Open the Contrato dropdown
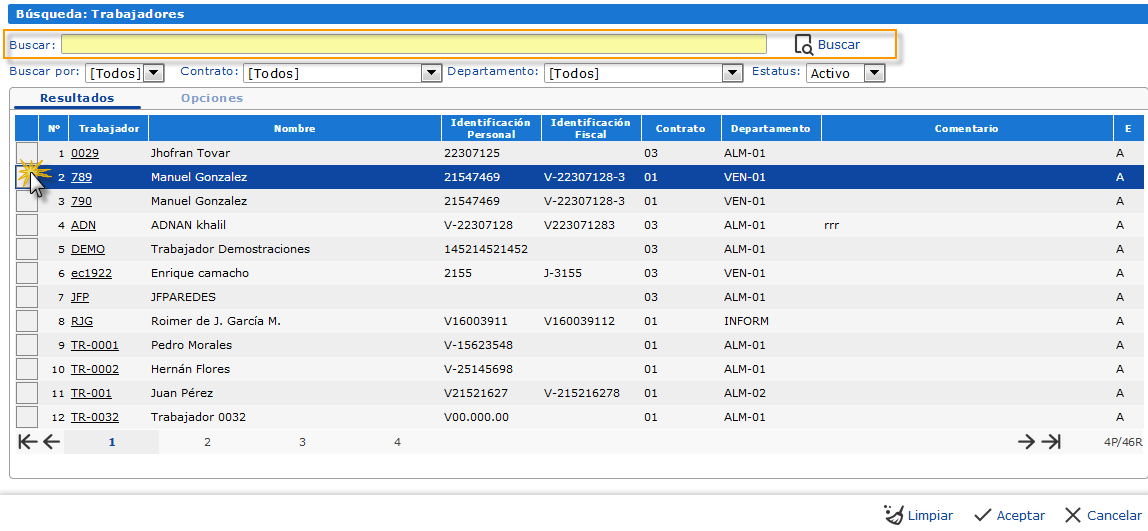Image resolution: width=1148 pixels, height=531 pixels. tap(431, 73)
